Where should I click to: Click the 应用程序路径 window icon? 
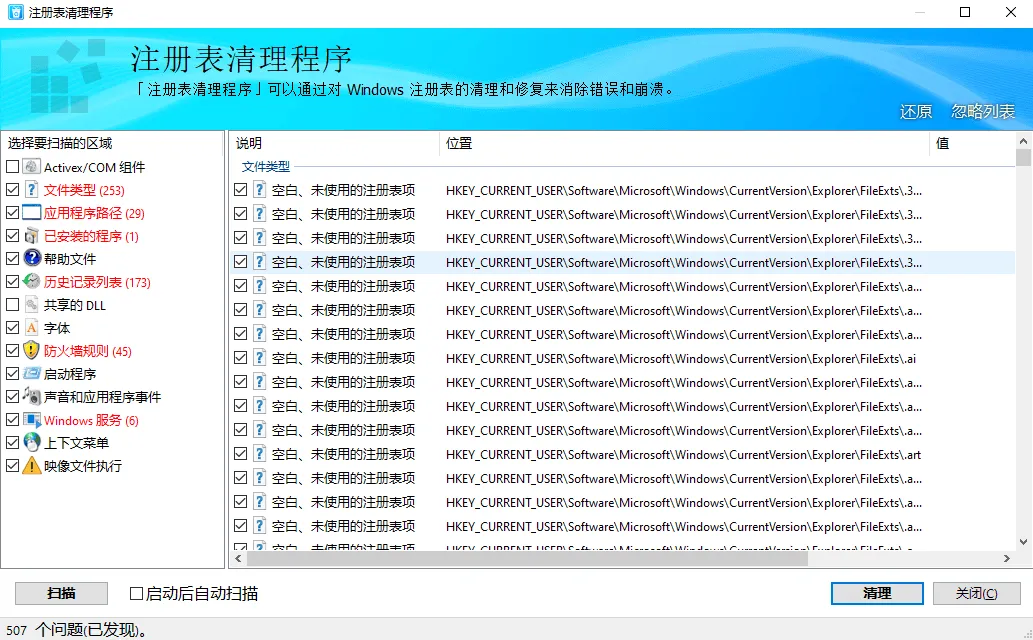coord(32,212)
